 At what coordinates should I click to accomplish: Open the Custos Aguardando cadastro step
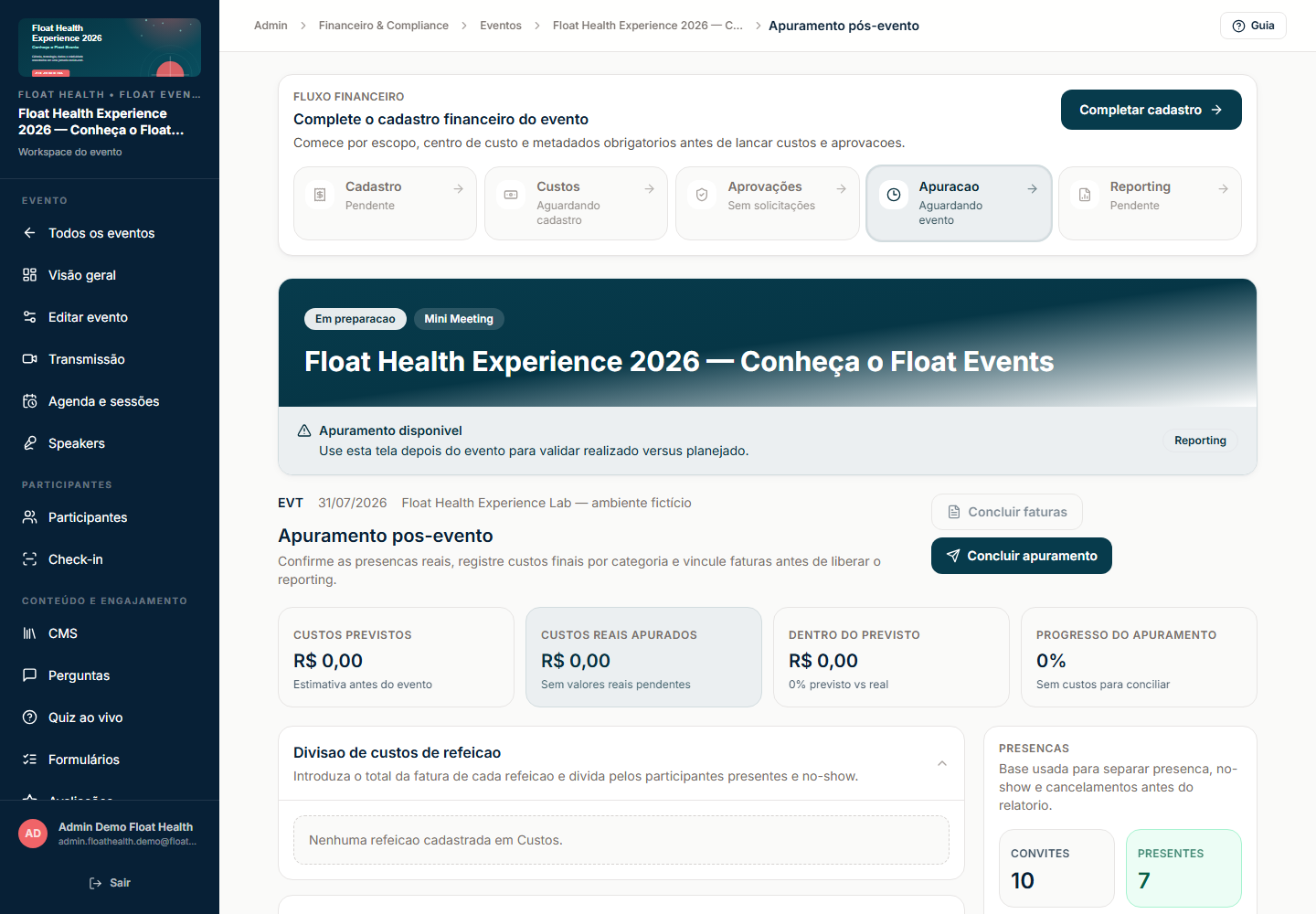point(576,203)
